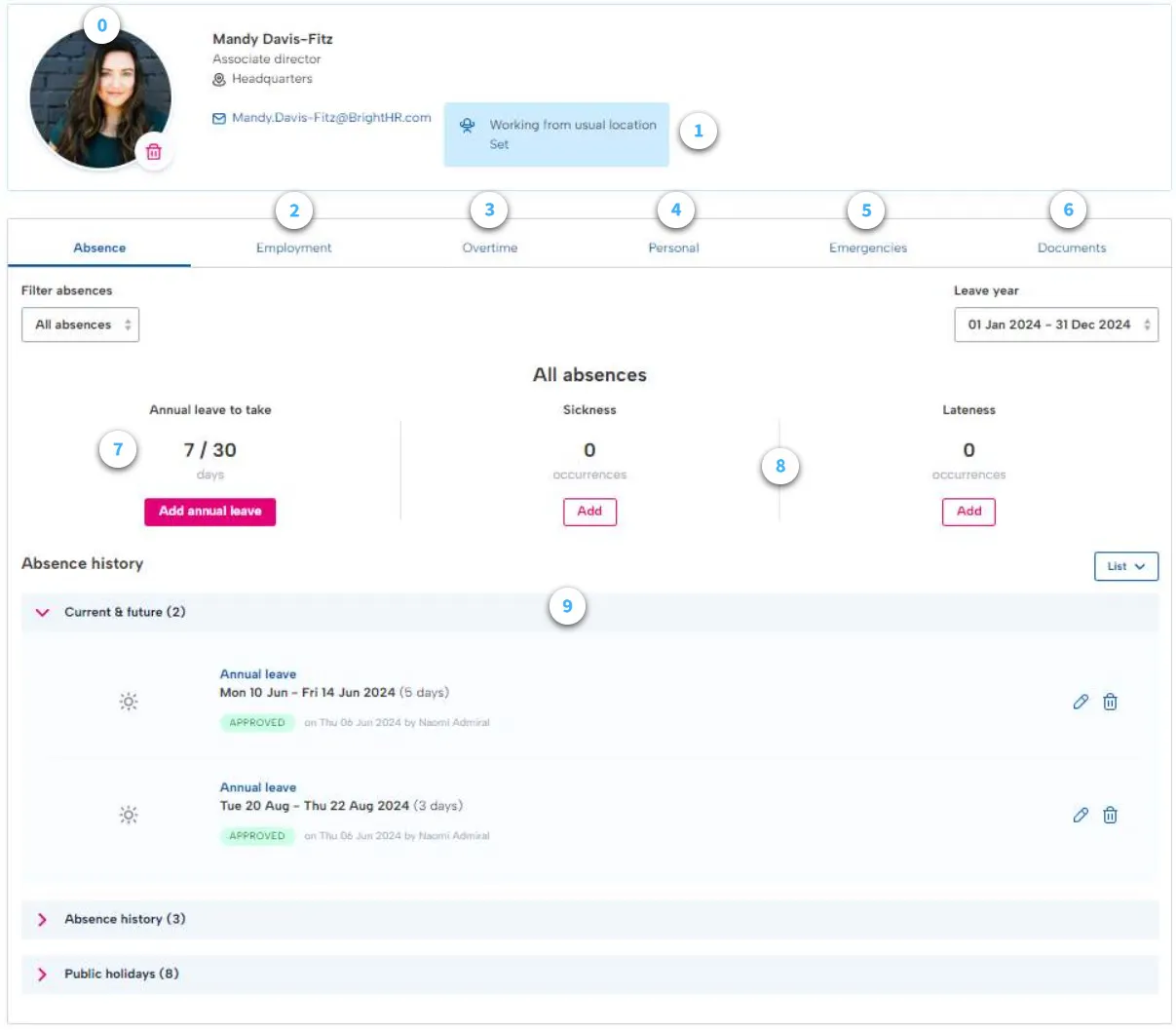The width and height of the screenshot is (1176, 1030).
Task: Click the envelope icon beside the email address
Action: tap(219, 119)
